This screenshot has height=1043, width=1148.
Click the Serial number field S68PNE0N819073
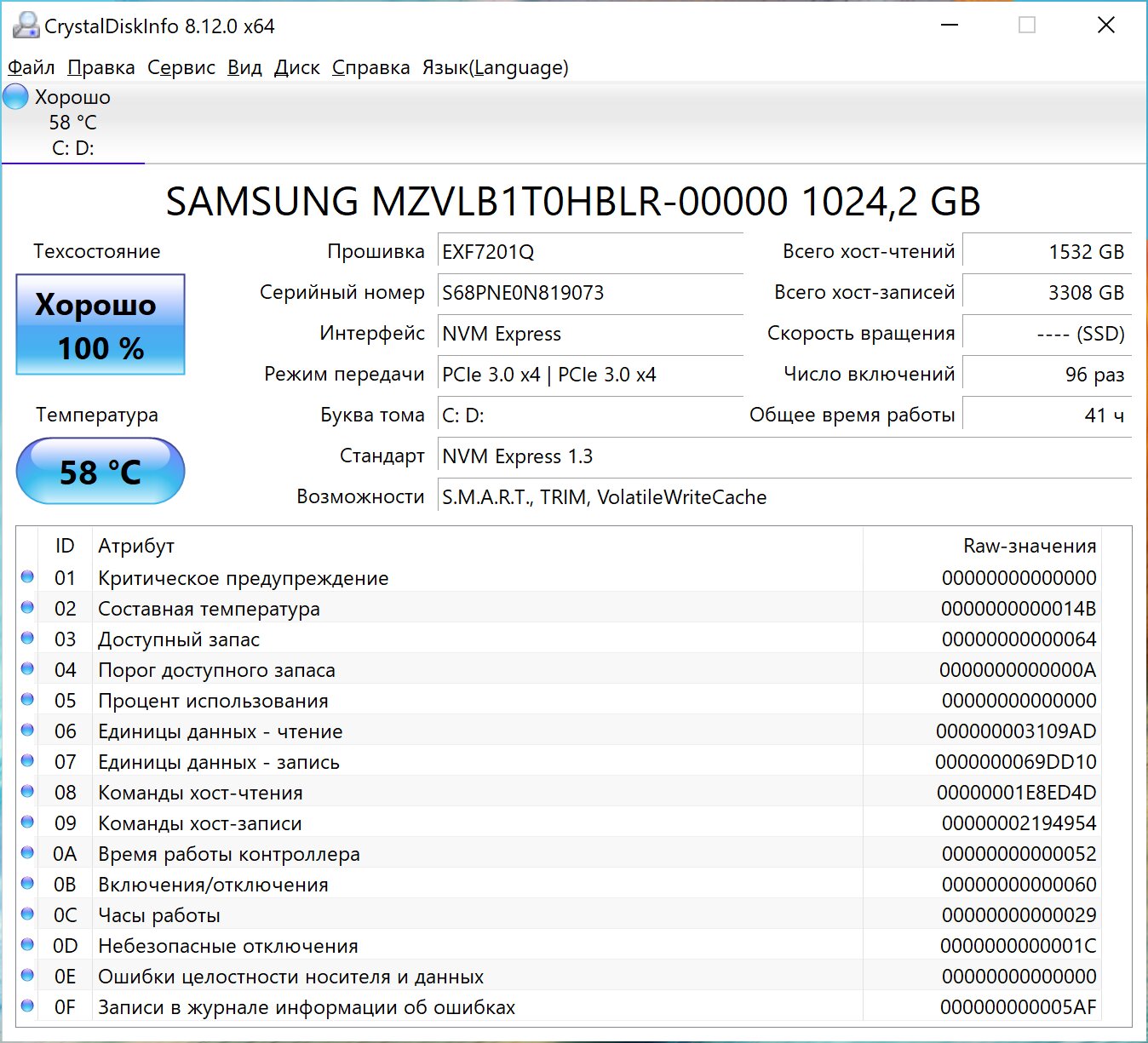click(589, 293)
